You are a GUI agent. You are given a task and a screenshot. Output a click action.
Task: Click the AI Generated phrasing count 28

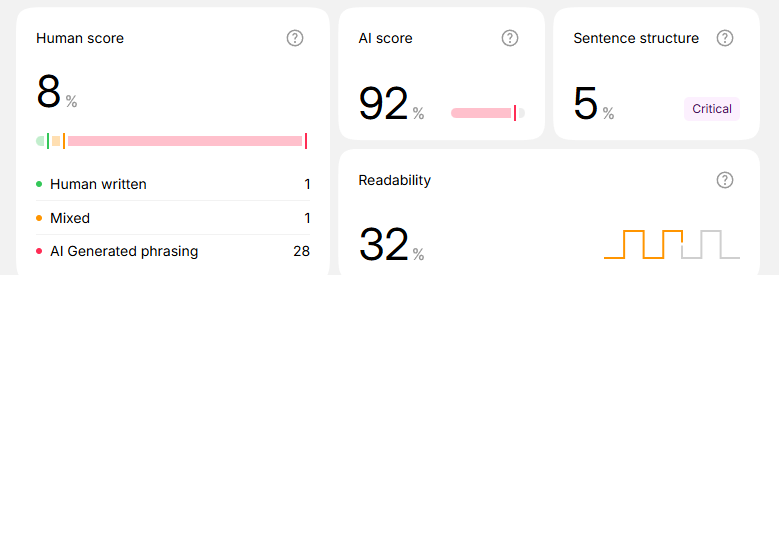point(301,251)
